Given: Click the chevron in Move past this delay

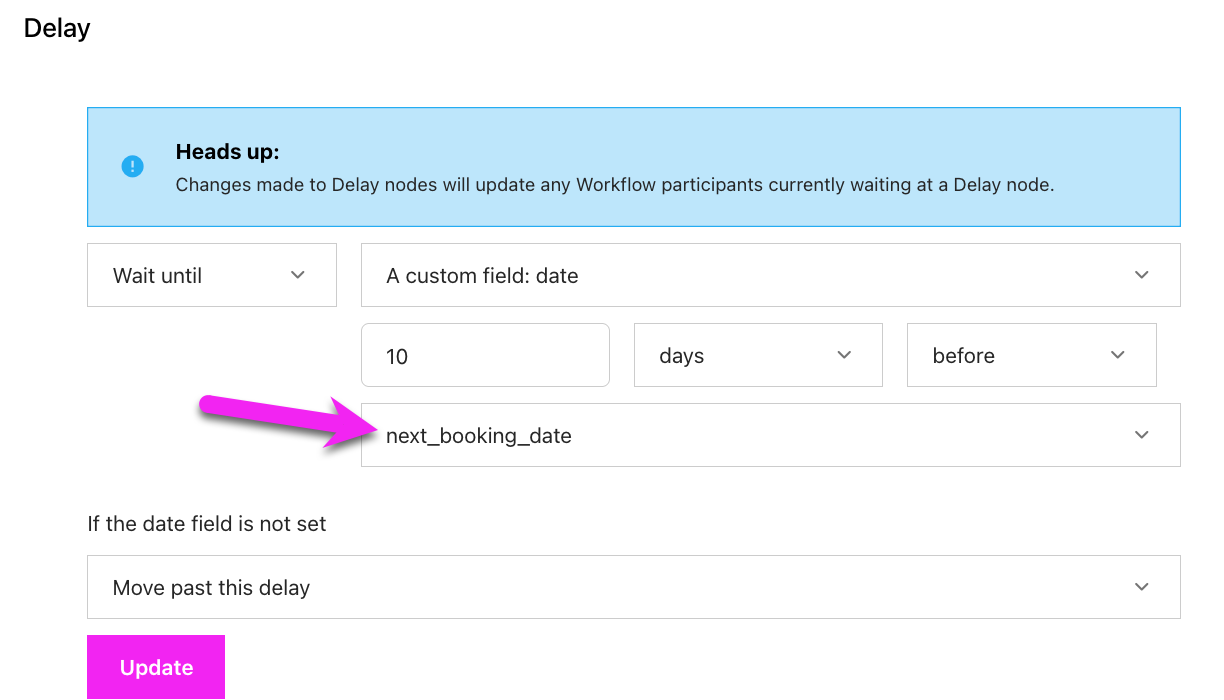Looking at the screenshot, I should point(1141,587).
